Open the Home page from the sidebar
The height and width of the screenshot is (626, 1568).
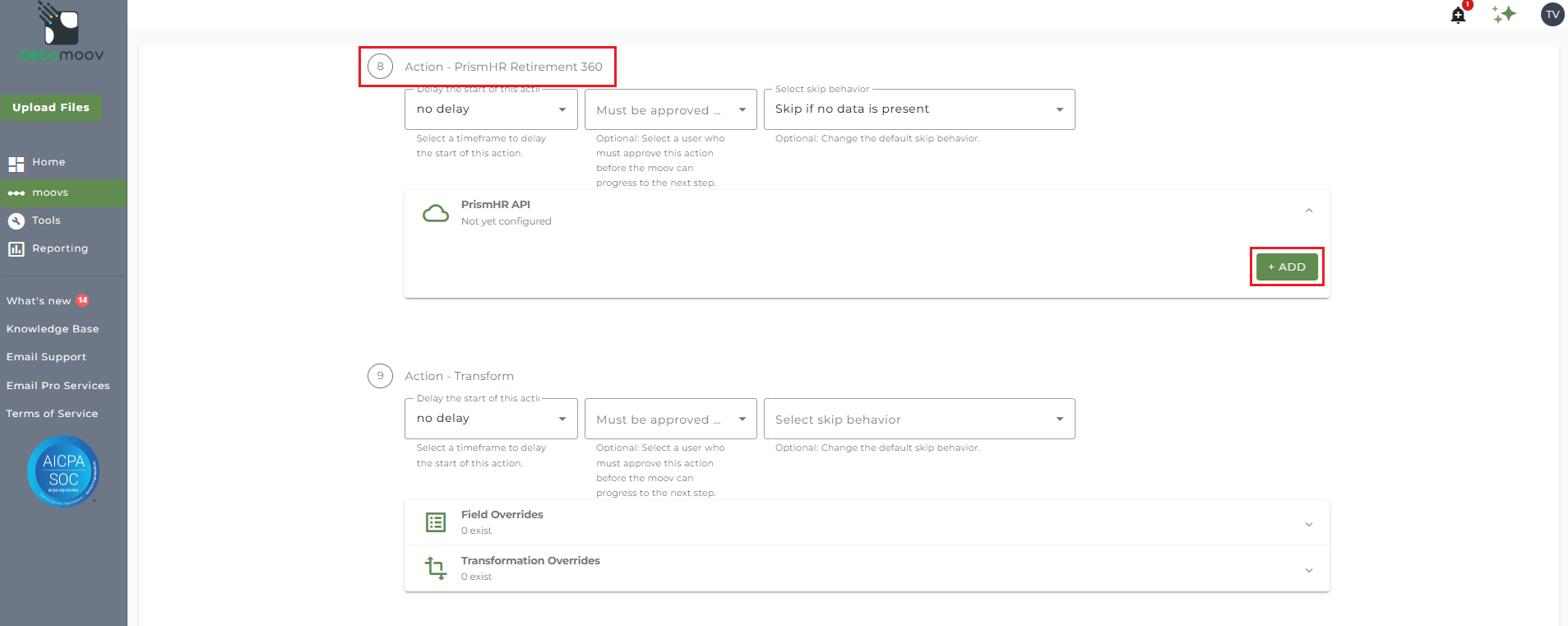48,163
